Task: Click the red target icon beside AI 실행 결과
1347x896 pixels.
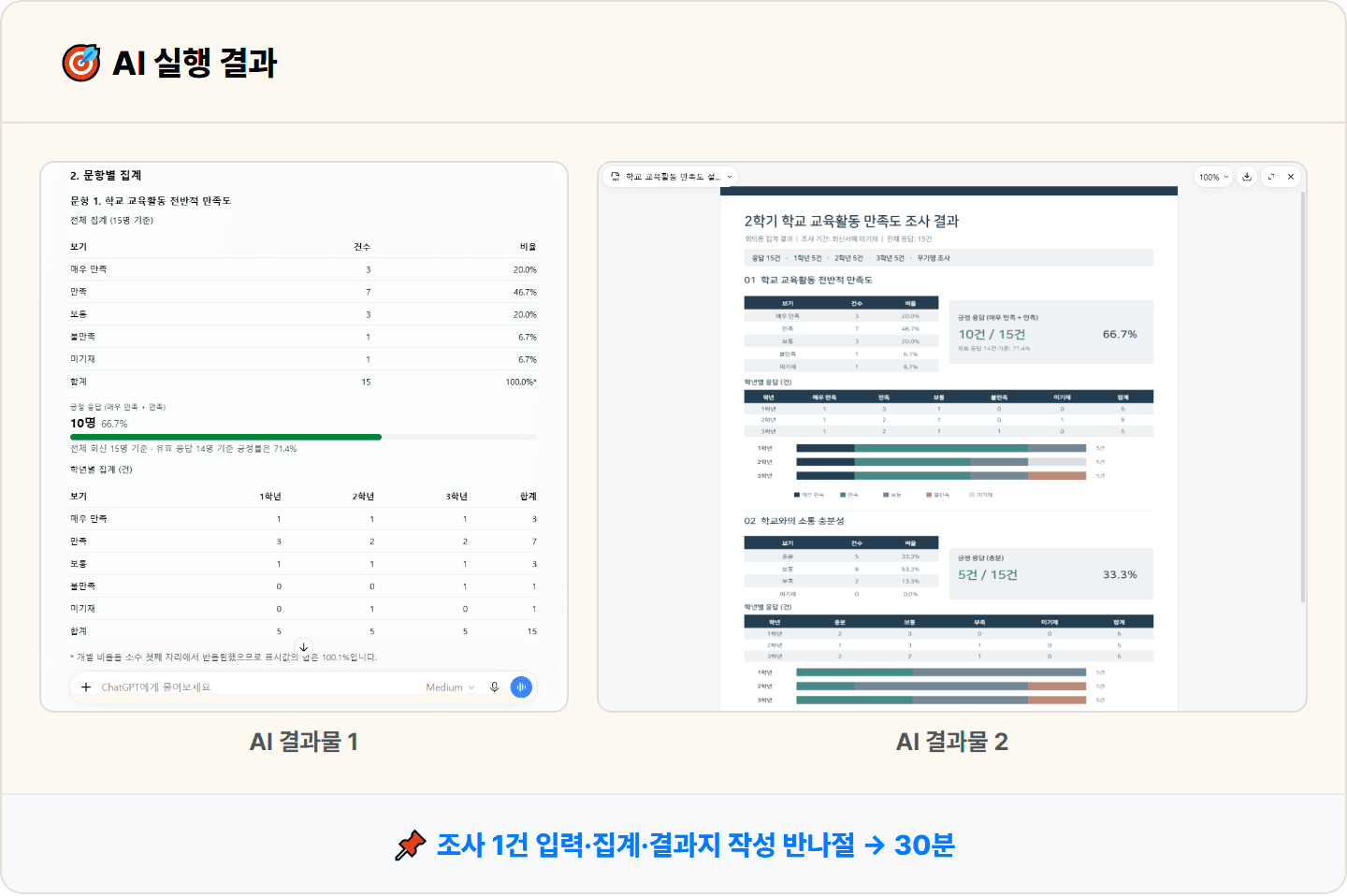Action: 81,63
